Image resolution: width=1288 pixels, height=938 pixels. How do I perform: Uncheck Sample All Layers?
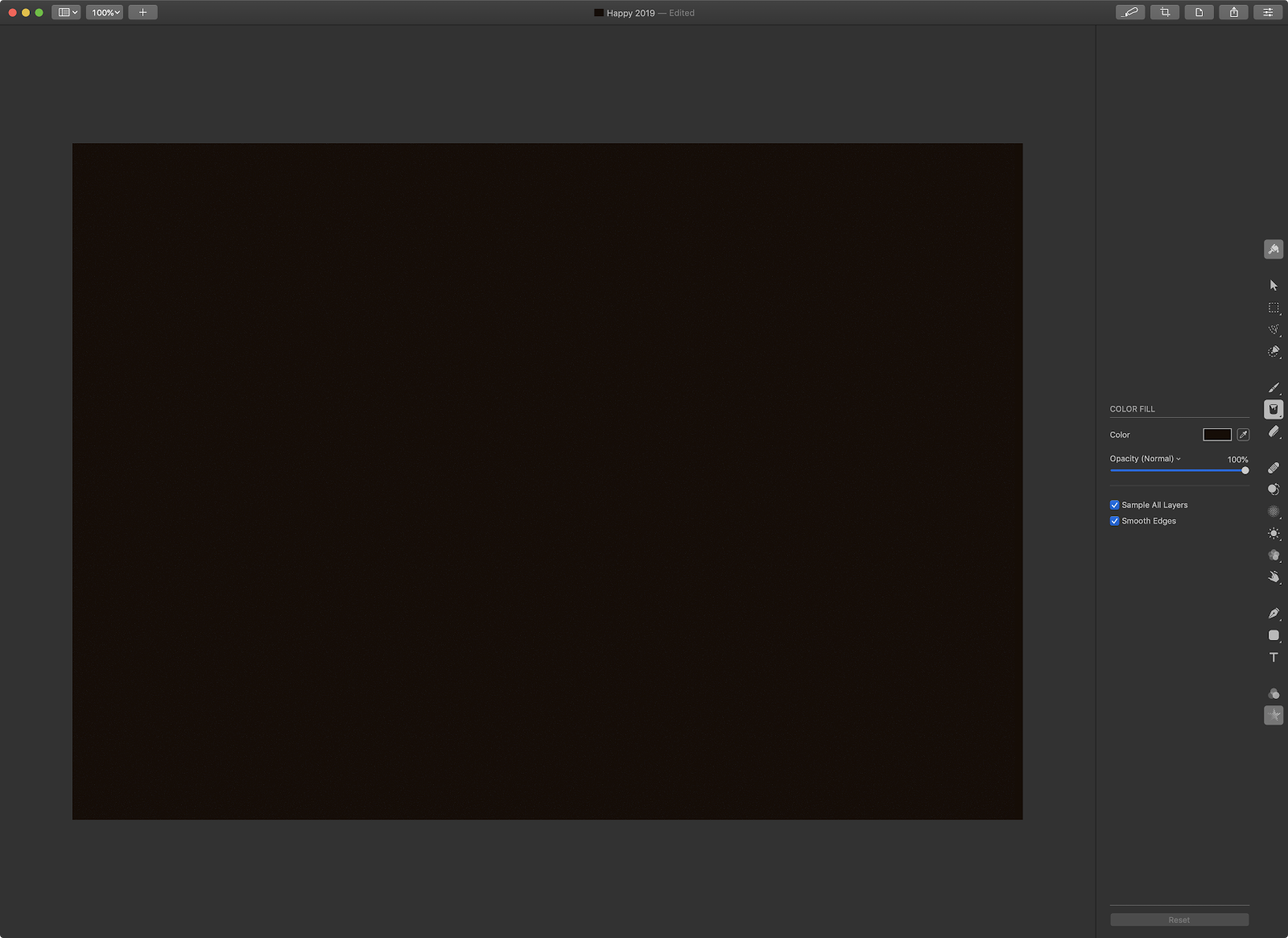tap(1114, 505)
